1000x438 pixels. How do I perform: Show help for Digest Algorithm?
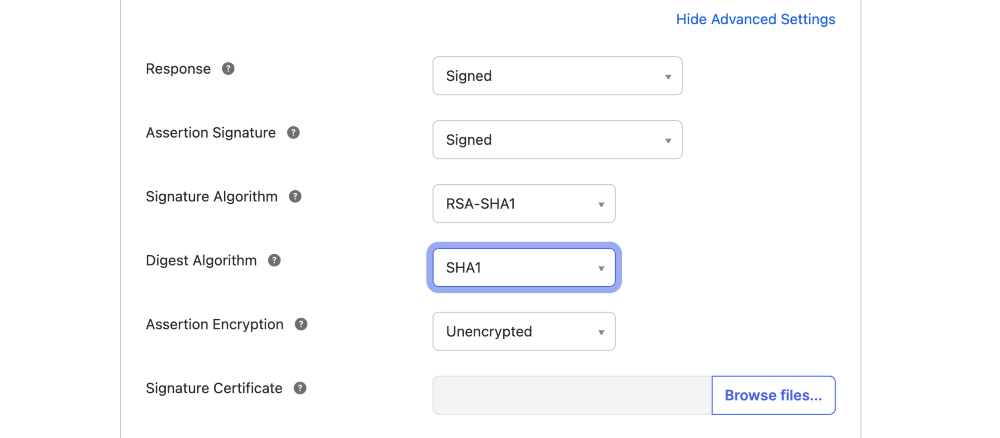(x=274, y=260)
